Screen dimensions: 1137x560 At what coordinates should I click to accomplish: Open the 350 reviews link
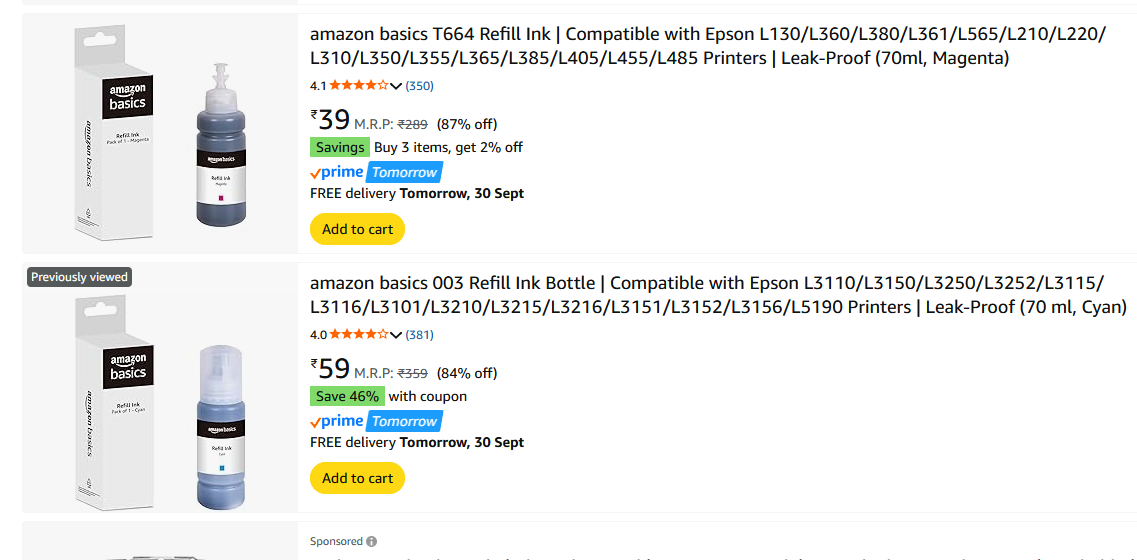point(420,86)
